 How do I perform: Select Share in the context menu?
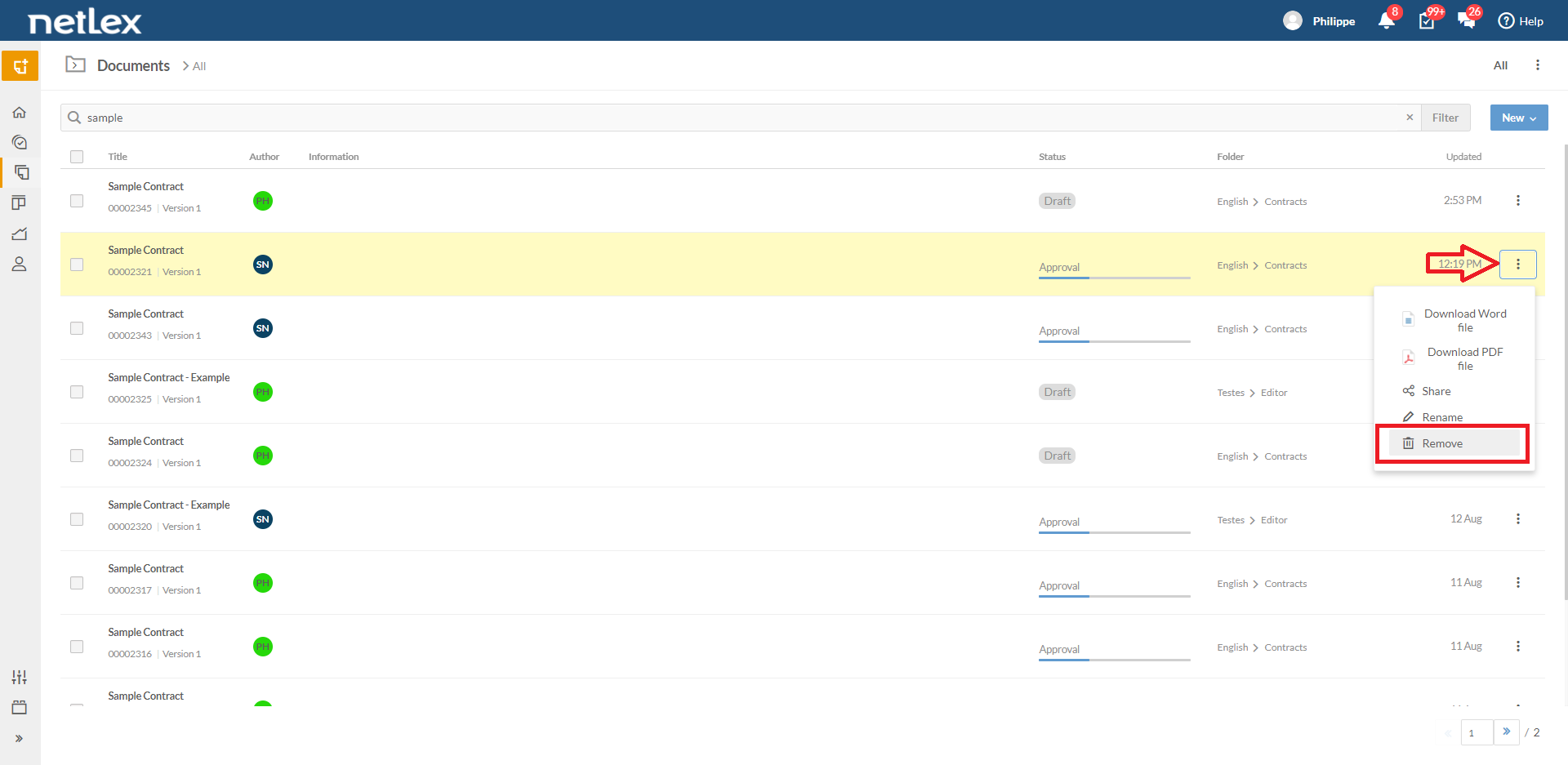pos(1454,391)
